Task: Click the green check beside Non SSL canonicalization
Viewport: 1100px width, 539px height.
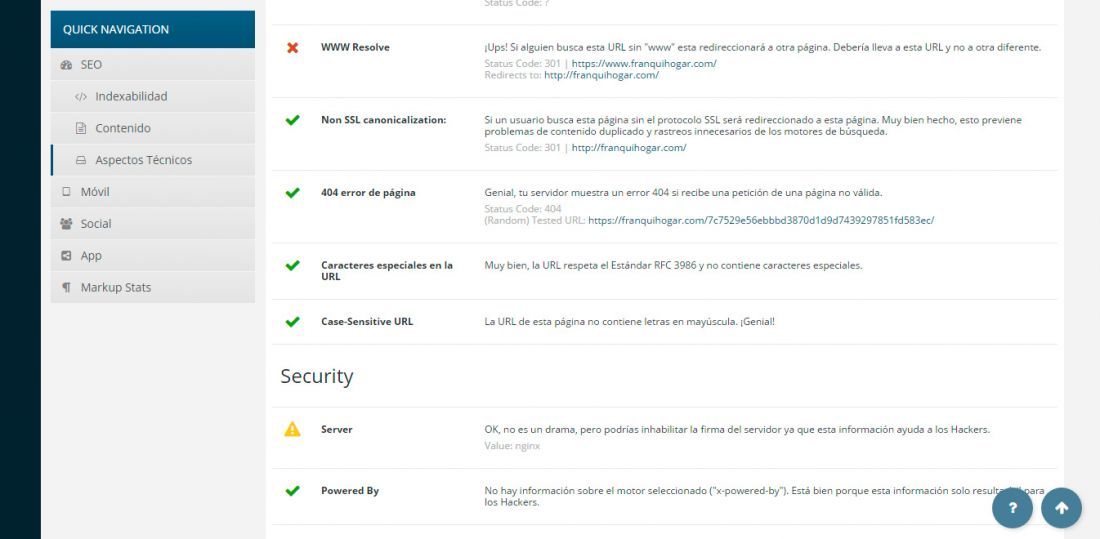Action: click(x=293, y=120)
